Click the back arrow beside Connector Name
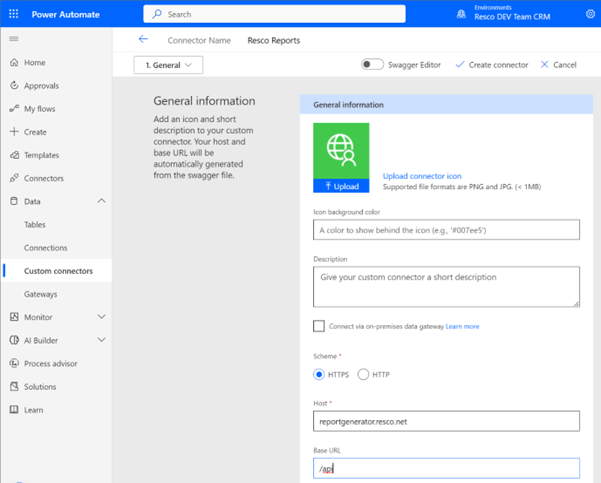Image resolution: width=601 pixels, height=483 pixels. click(x=143, y=40)
